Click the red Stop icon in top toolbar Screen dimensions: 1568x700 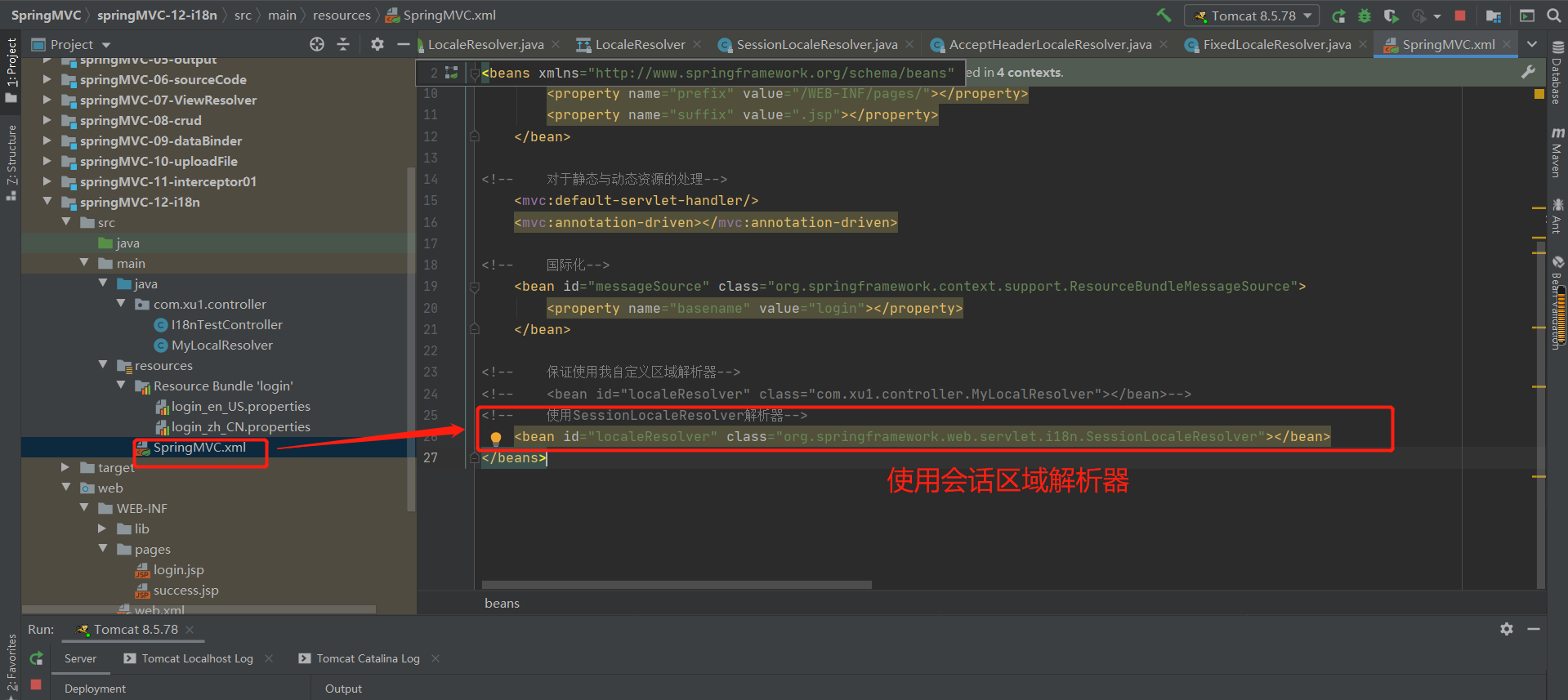pos(1460,16)
